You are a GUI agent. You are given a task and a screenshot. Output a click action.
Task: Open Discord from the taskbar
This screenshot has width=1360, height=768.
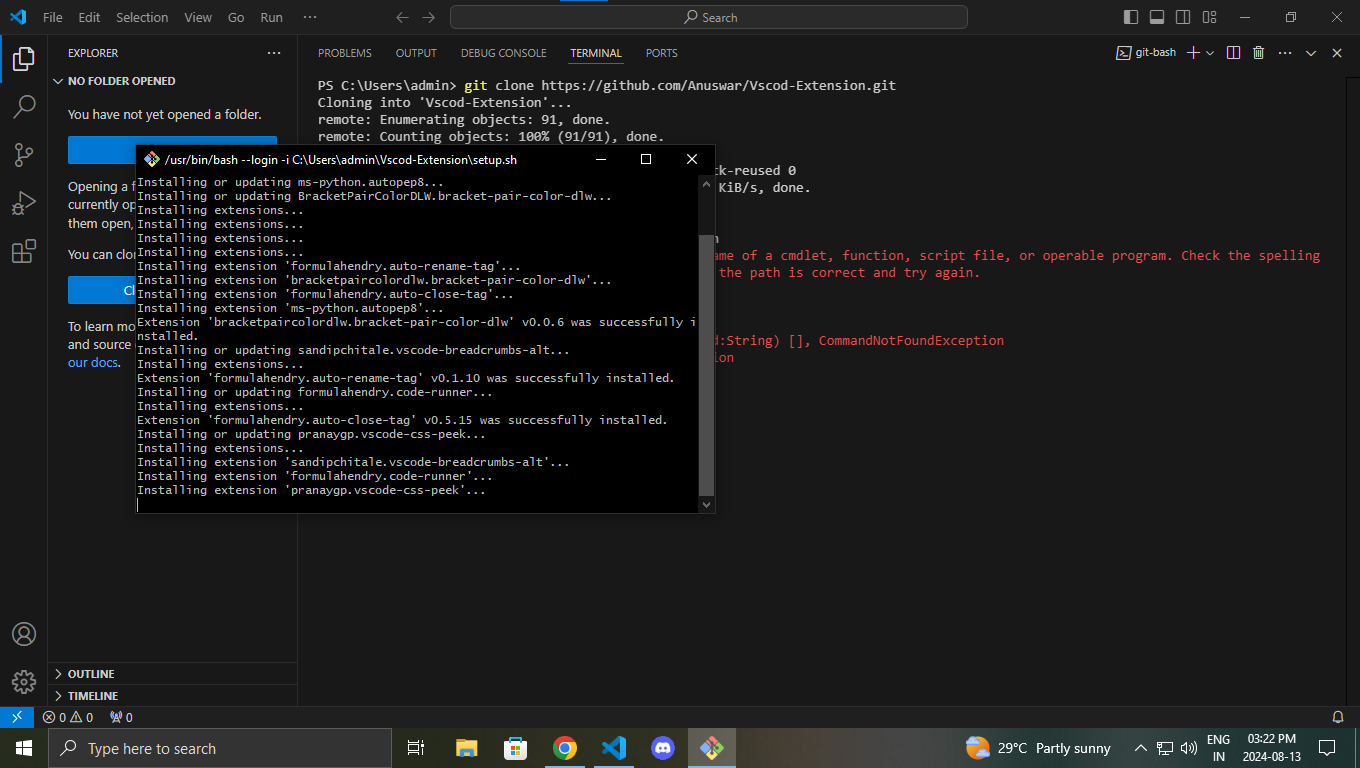pyautogui.click(x=663, y=748)
